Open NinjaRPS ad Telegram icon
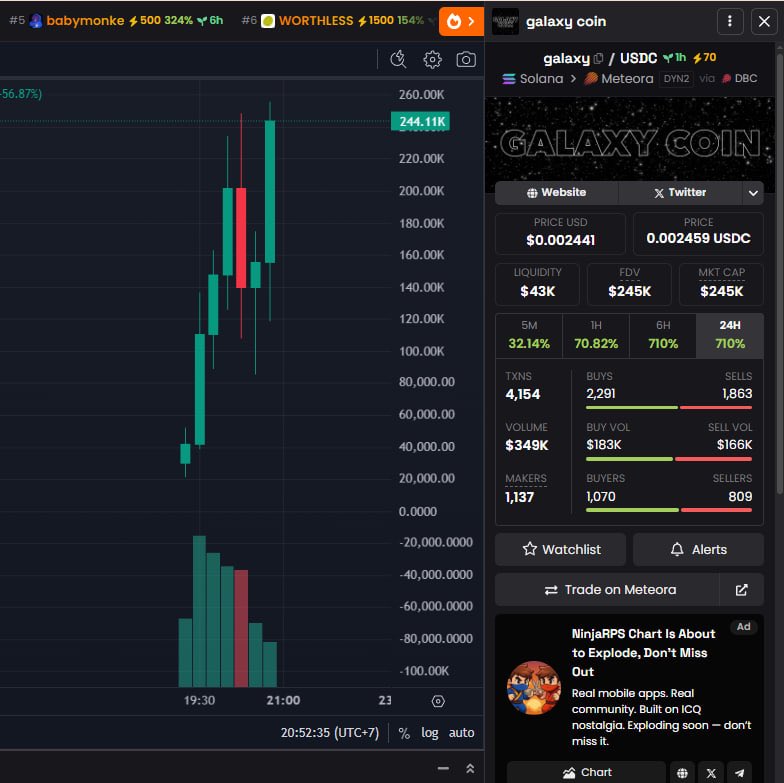Viewport: 784px width, 783px height. [x=740, y=772]
